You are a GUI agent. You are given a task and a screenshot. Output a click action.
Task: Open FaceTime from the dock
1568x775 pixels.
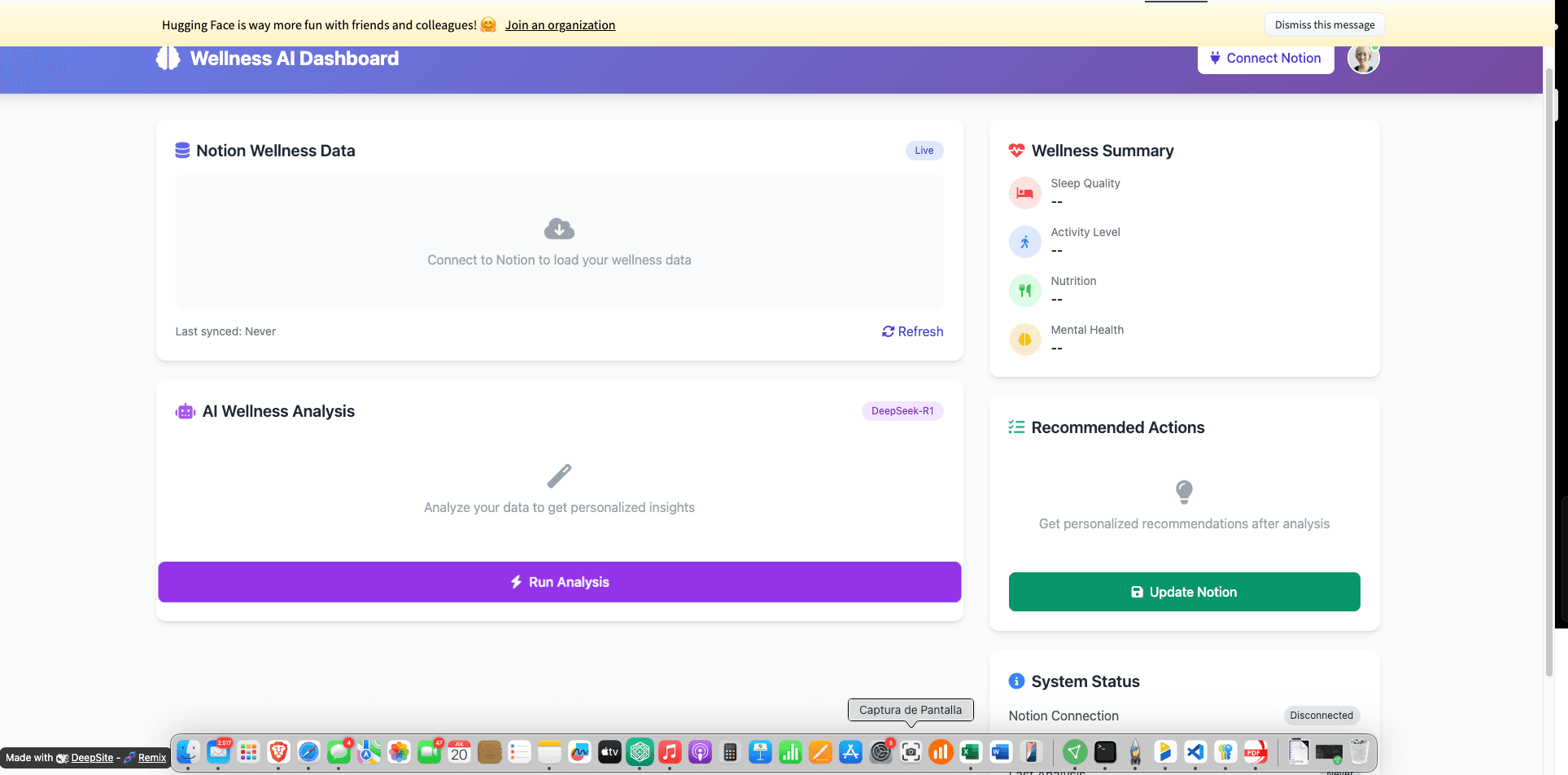pyautogui.click(x=429, y=752)
